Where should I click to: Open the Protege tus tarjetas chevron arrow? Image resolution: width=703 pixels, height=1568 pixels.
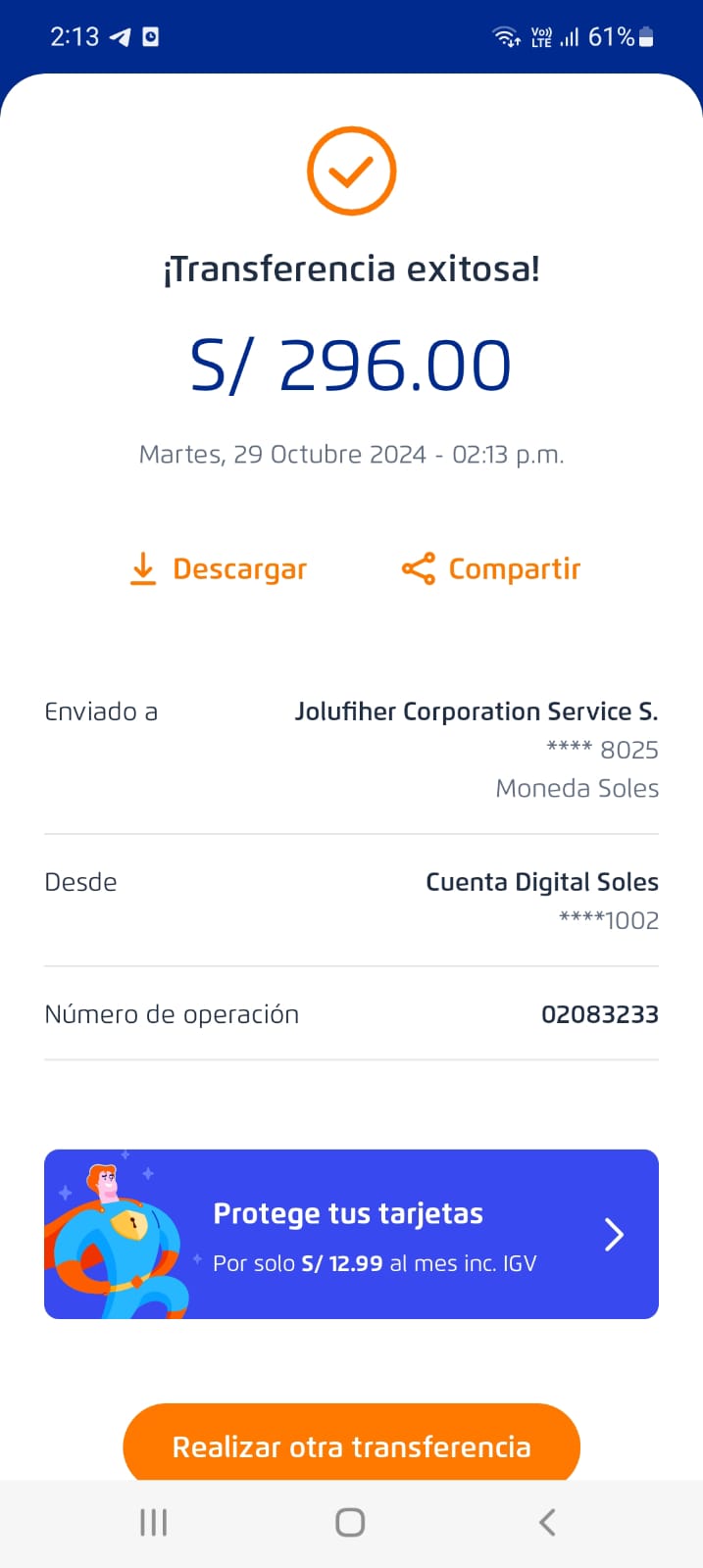tap(614, 1235)
